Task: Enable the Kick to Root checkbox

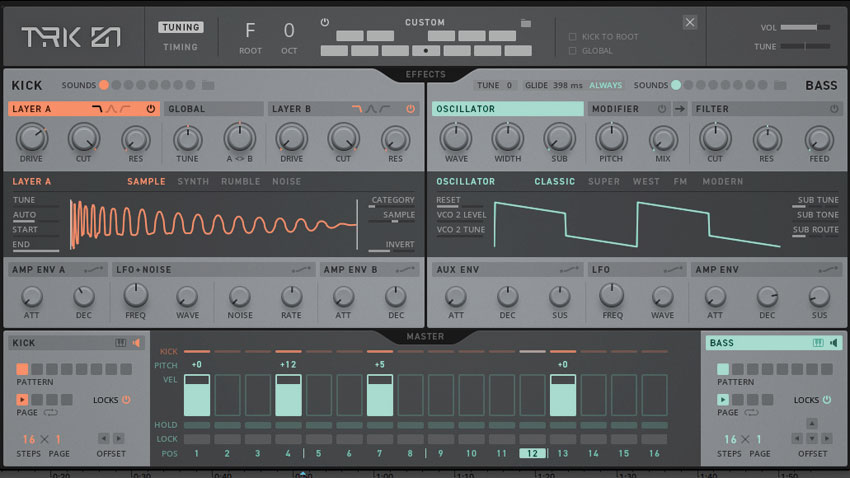Action: [572, 37]
